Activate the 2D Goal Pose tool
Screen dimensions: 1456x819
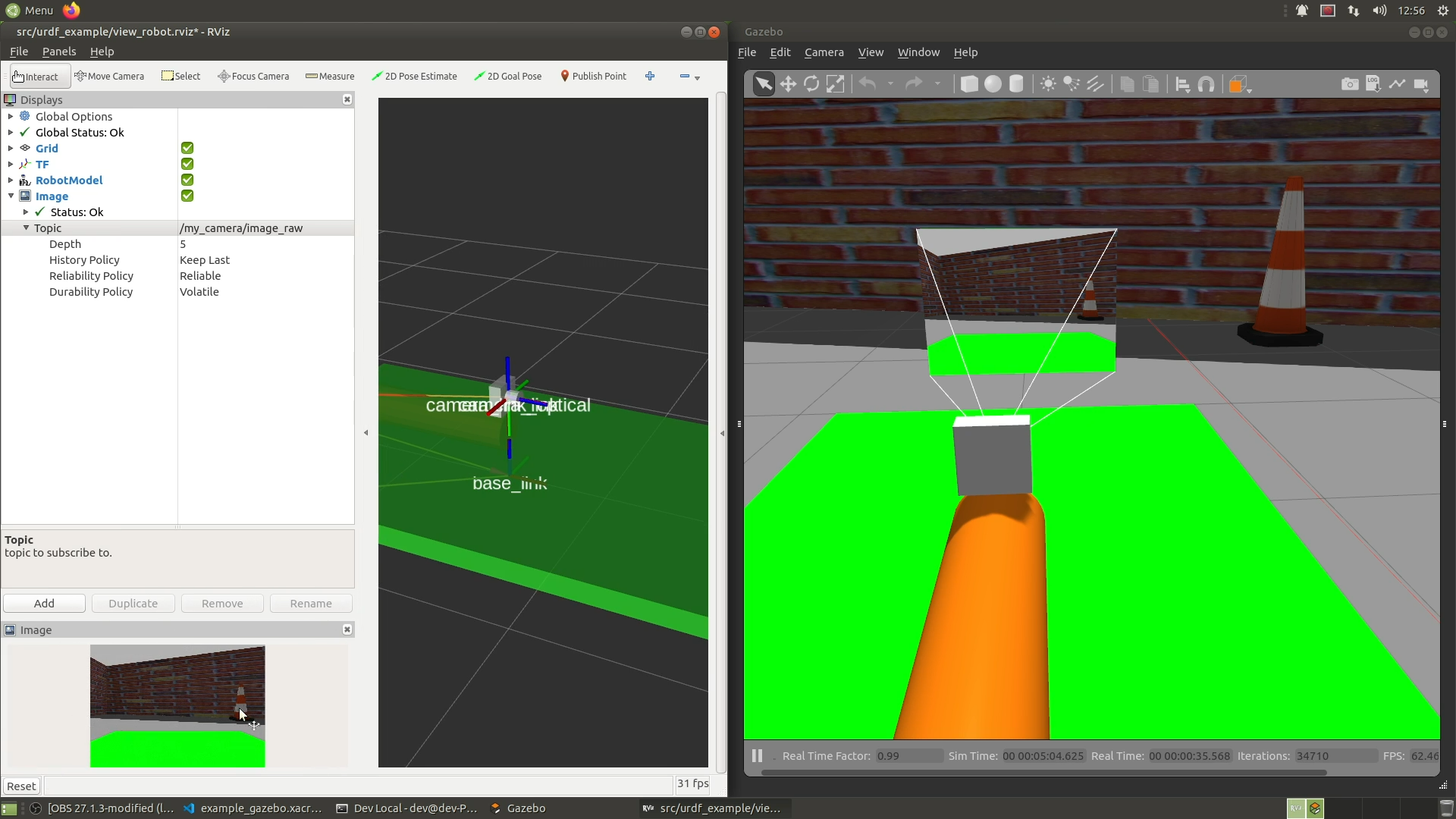pos(507,77)
